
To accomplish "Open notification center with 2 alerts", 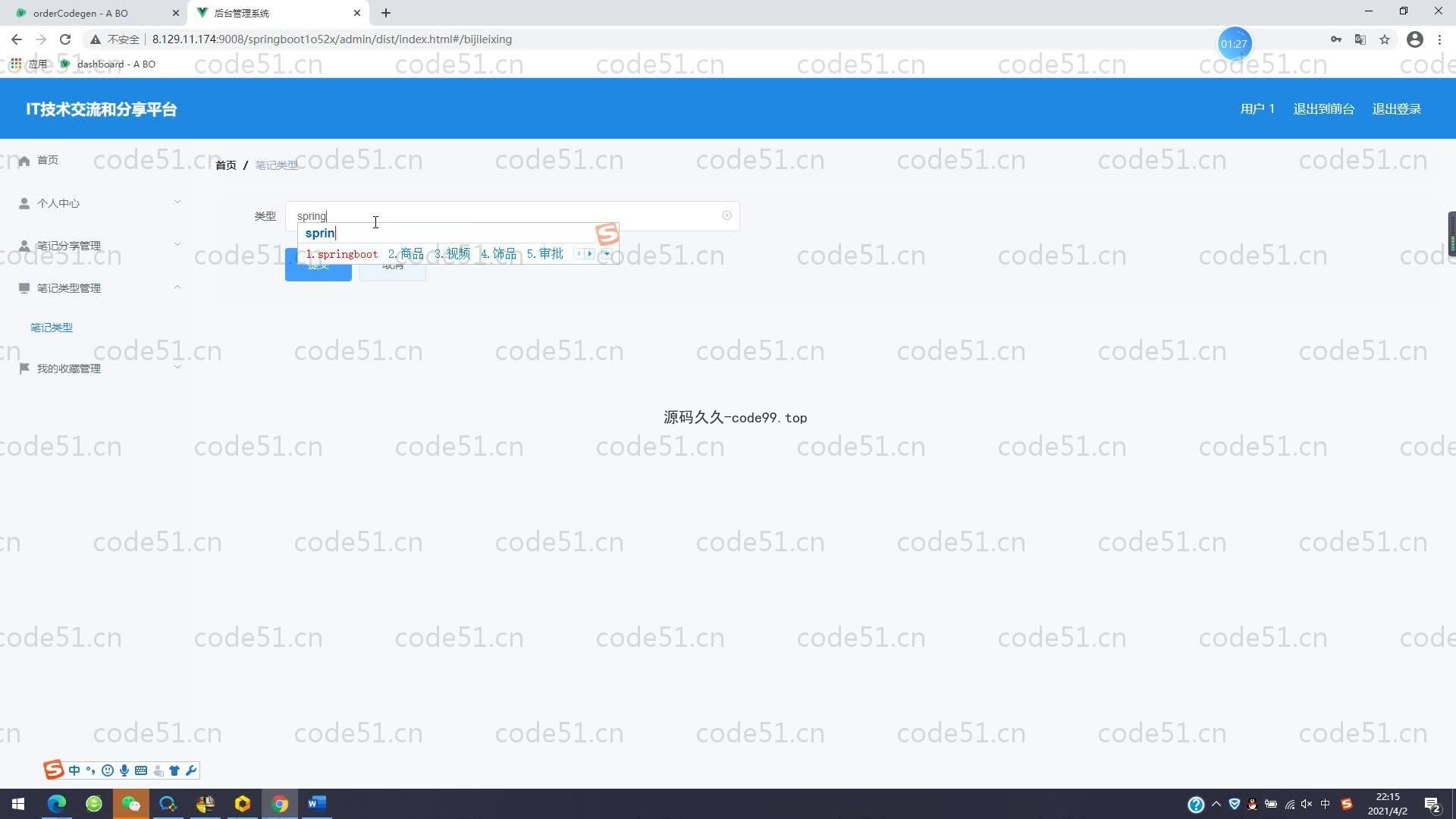I will [1432, 804].
